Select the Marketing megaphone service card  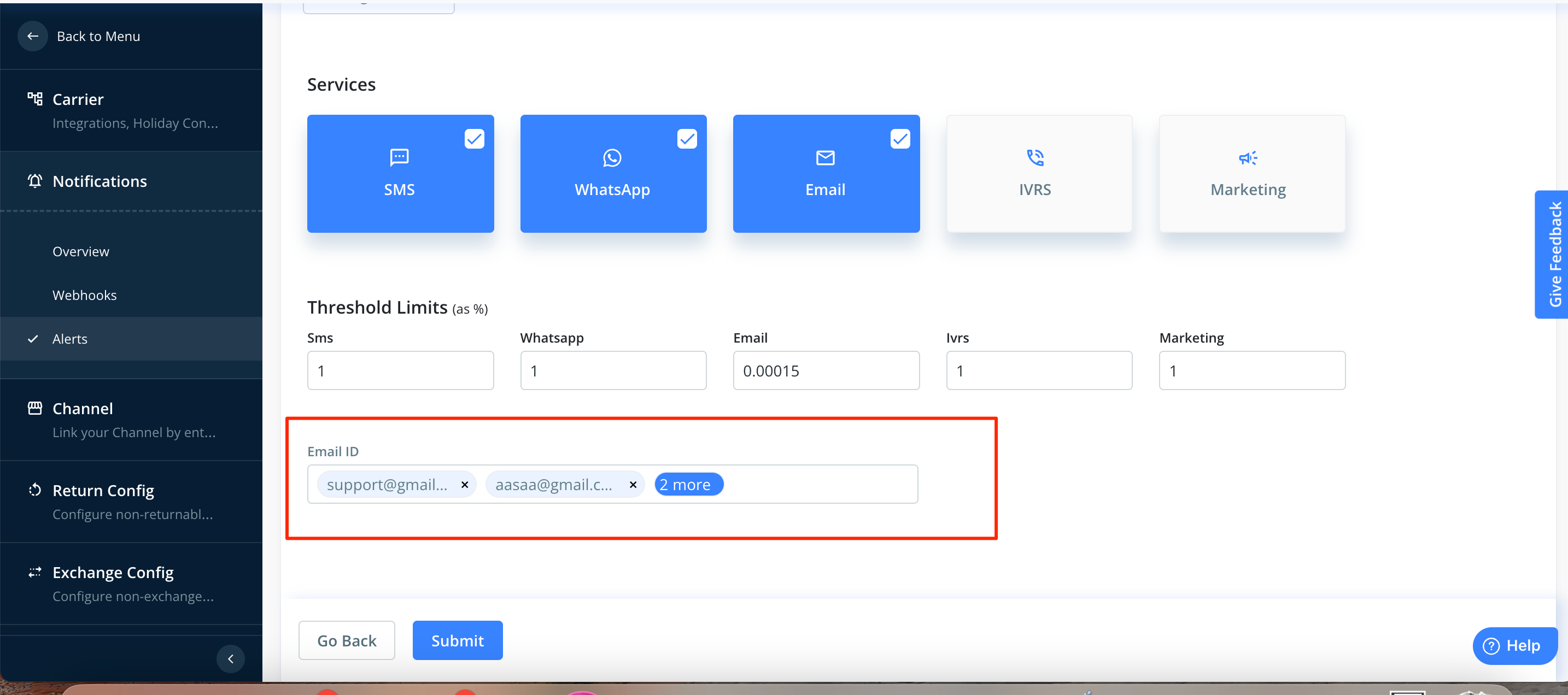coord(1251,173)
